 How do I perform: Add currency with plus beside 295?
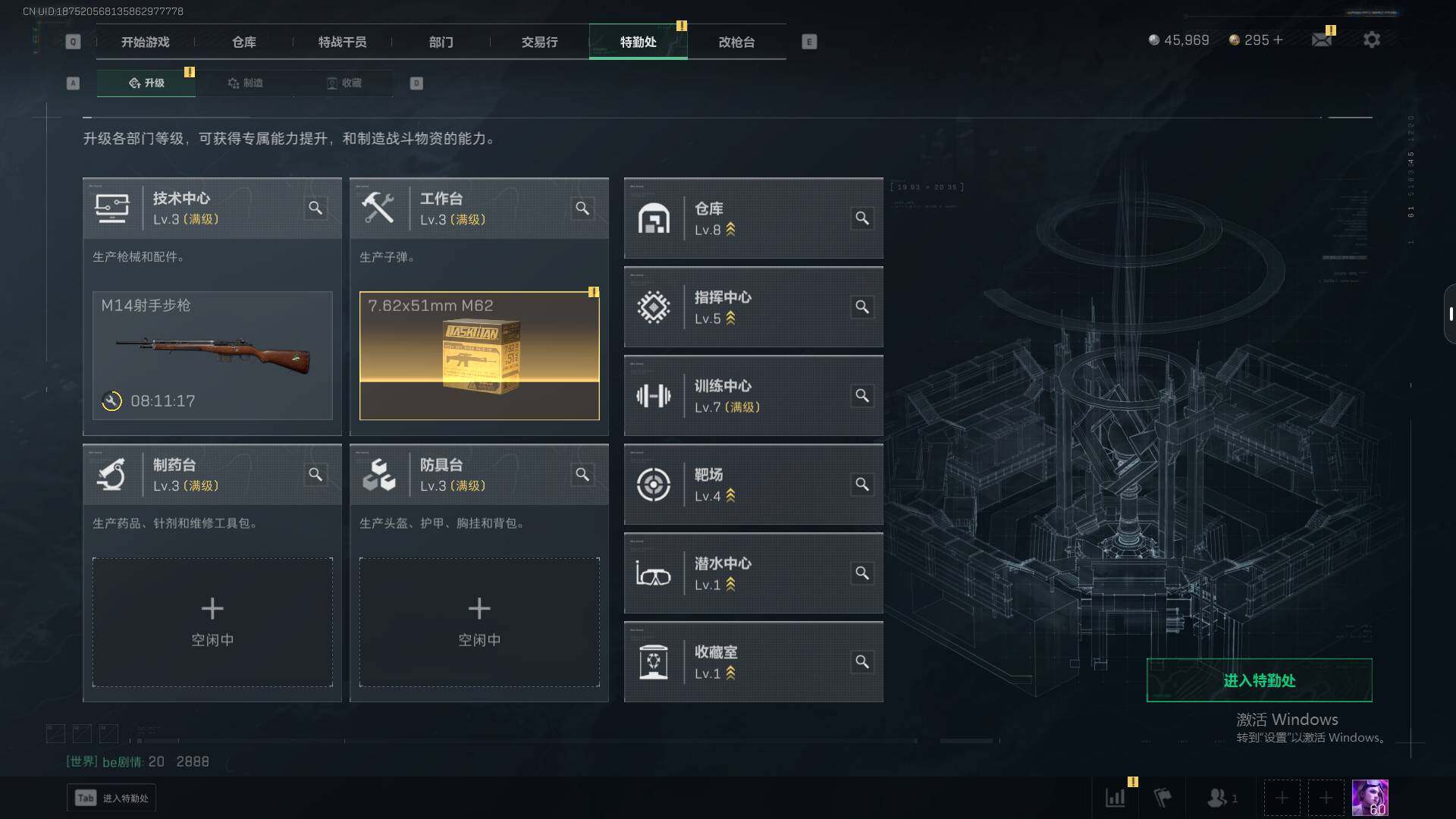pyautogui.click(x=1278, y=39)
